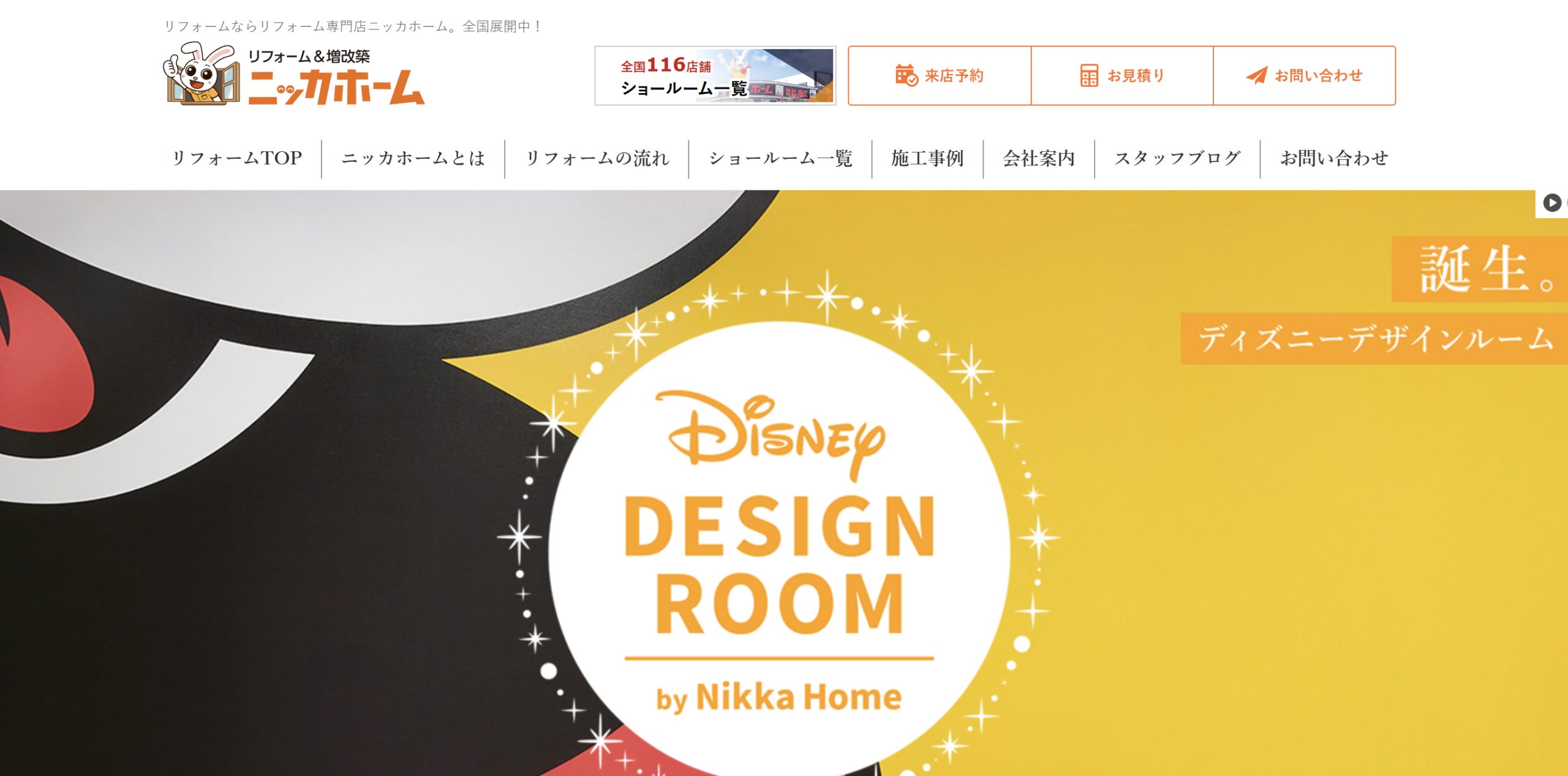
Task: Click the rabbit mascot logo icon
Action: pos(202,73)
